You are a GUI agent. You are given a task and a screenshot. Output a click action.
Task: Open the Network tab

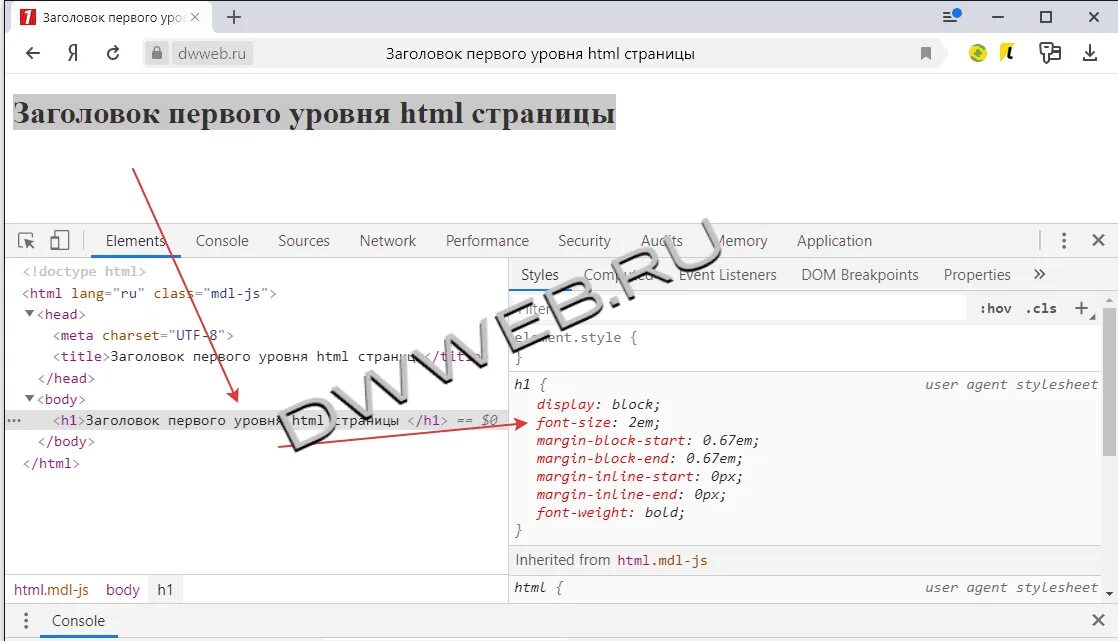(387, 241)
